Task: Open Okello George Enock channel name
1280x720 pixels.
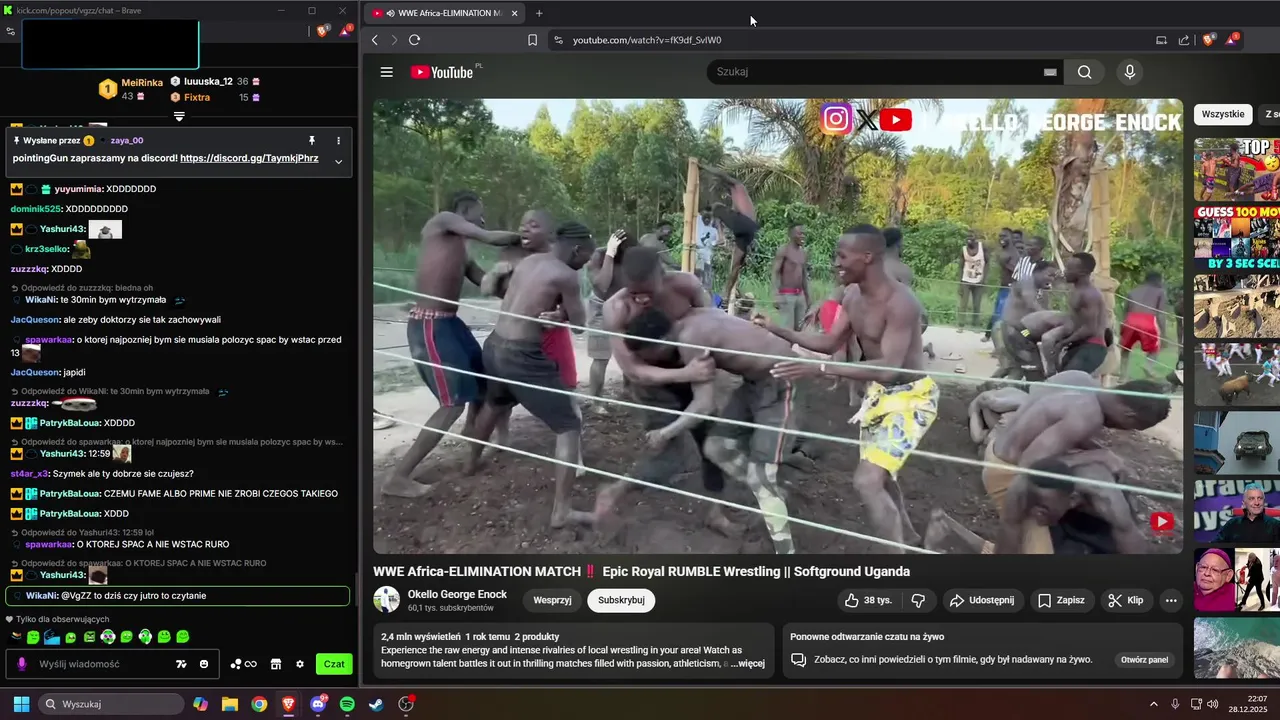Action: click(x=457, y=594)
